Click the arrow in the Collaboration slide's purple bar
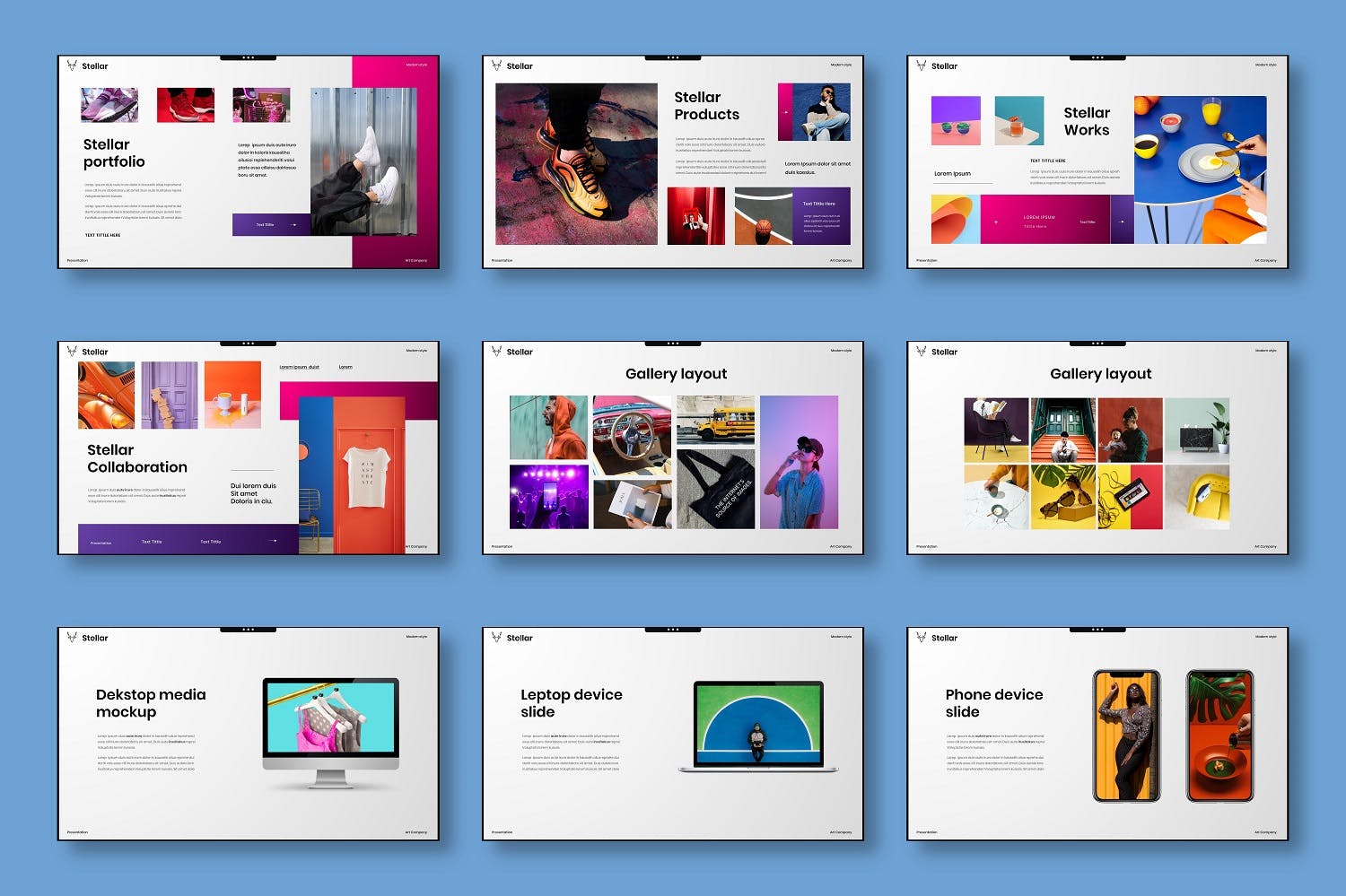The width and height of the screenshot is (1346, 896). 275,541
